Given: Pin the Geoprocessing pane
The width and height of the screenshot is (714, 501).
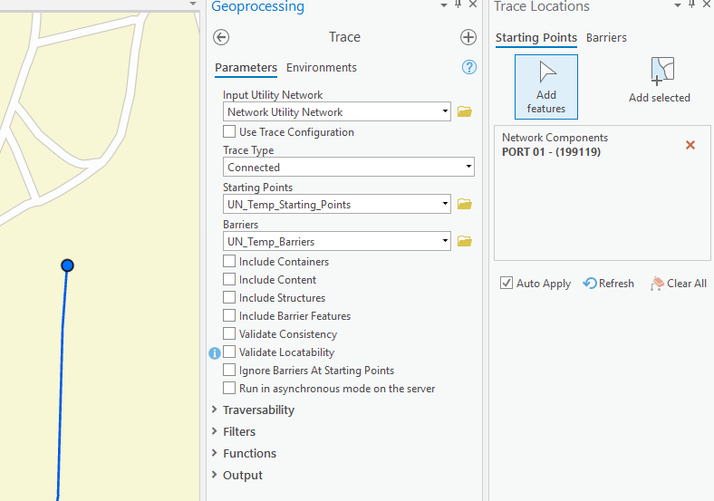Looking at the screenshot, I should pyautogui.click(x=458, y=5).
